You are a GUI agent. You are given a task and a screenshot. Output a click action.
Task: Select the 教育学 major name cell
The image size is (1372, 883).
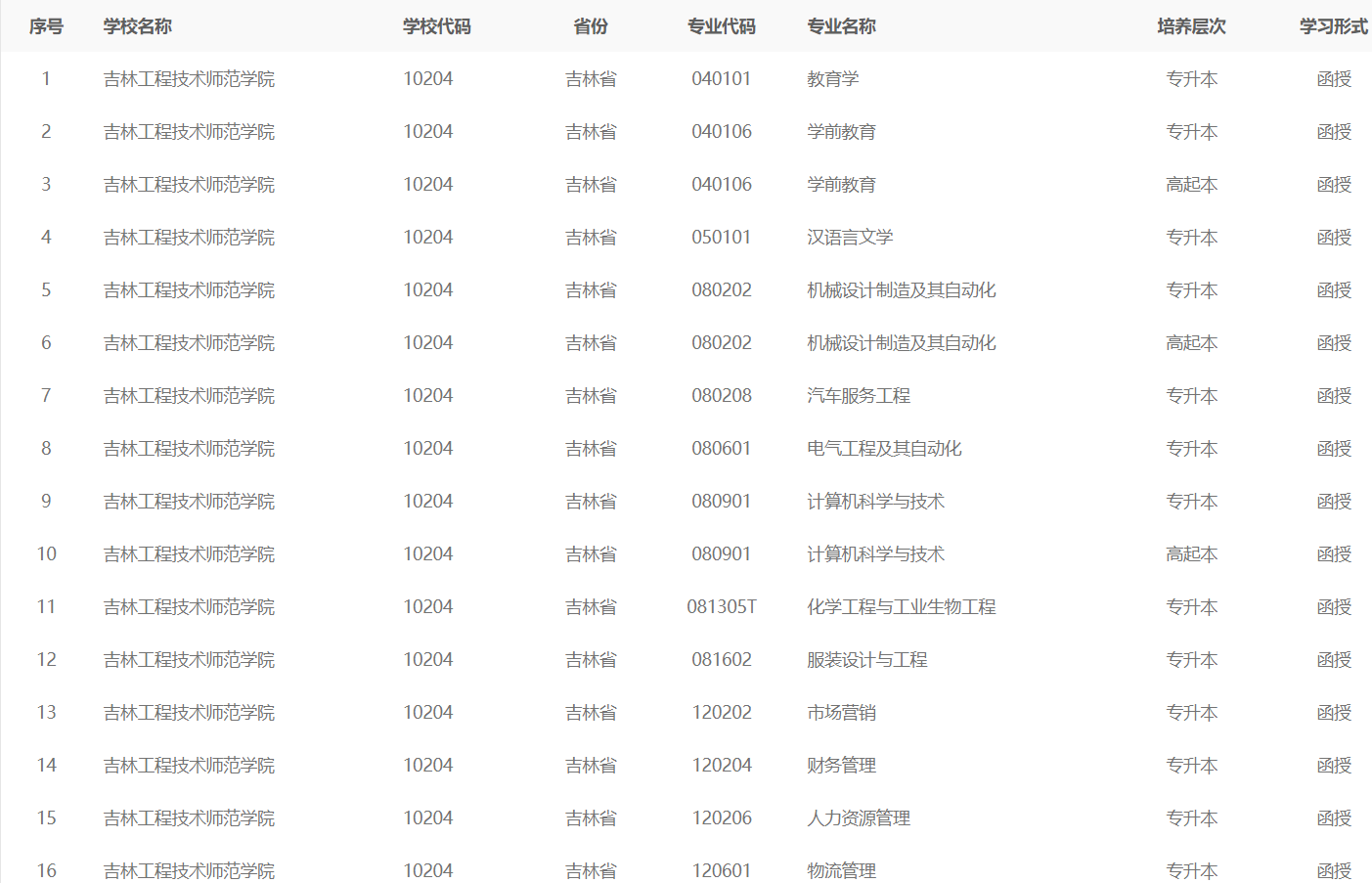tap(833, 79)
